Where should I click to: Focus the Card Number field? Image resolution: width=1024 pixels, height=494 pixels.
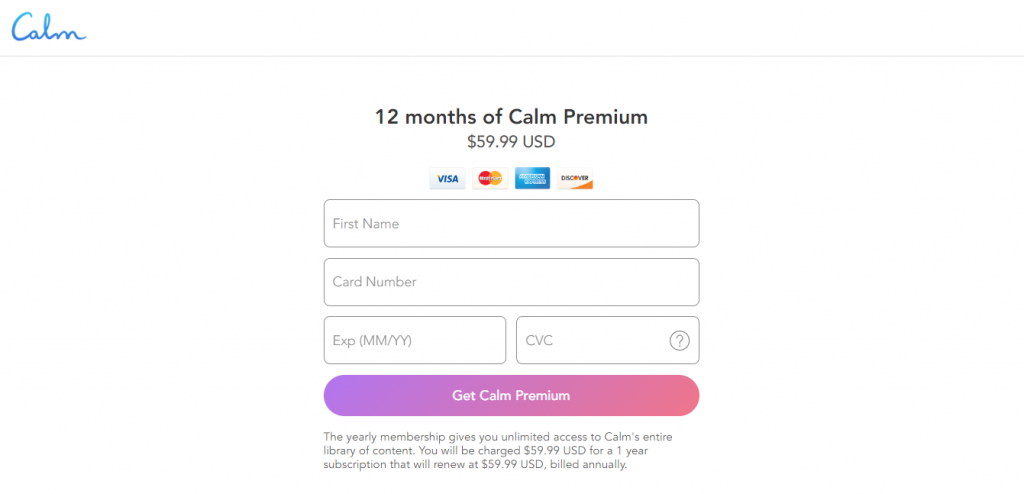coord(511,282)
